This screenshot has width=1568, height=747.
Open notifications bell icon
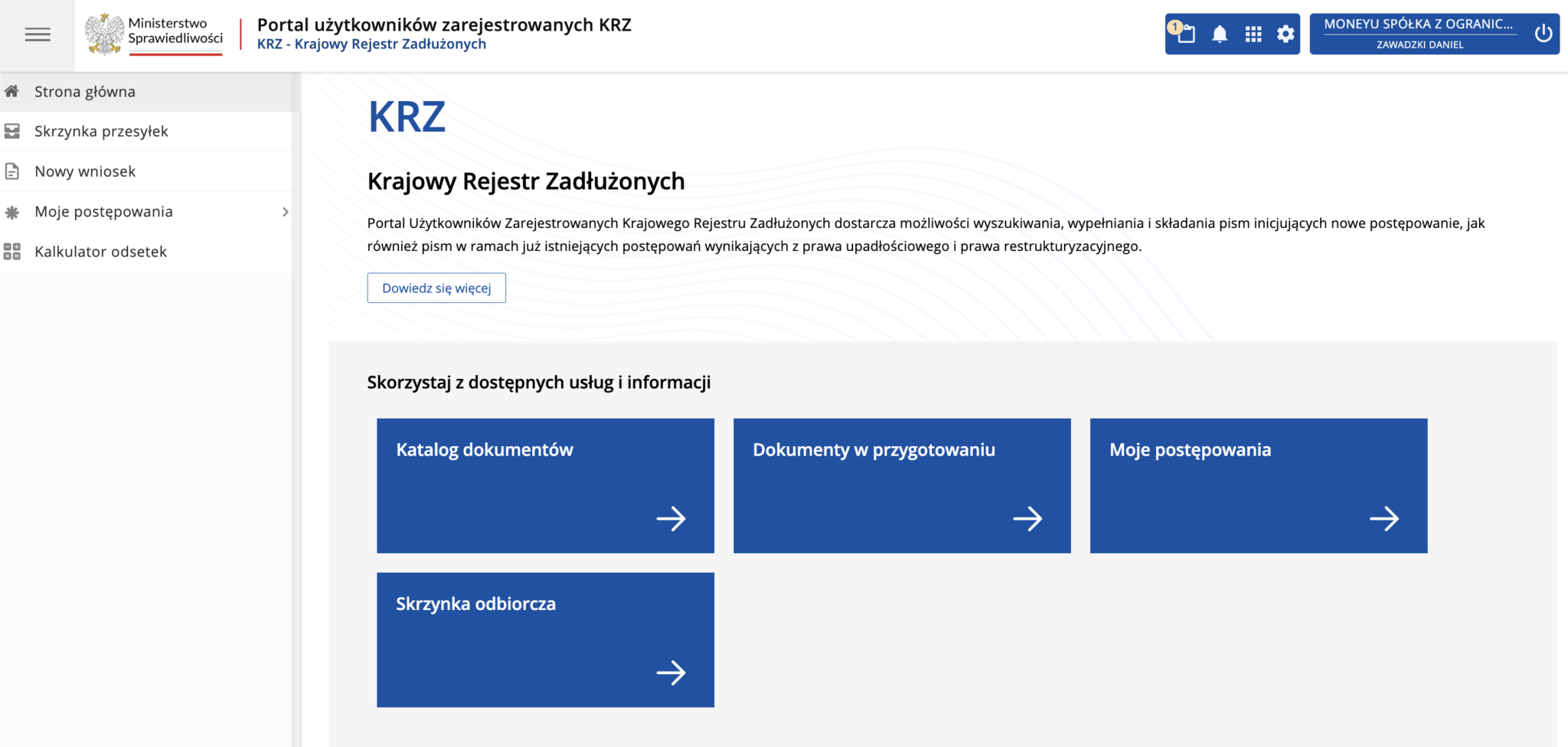tap(1220, 34)
